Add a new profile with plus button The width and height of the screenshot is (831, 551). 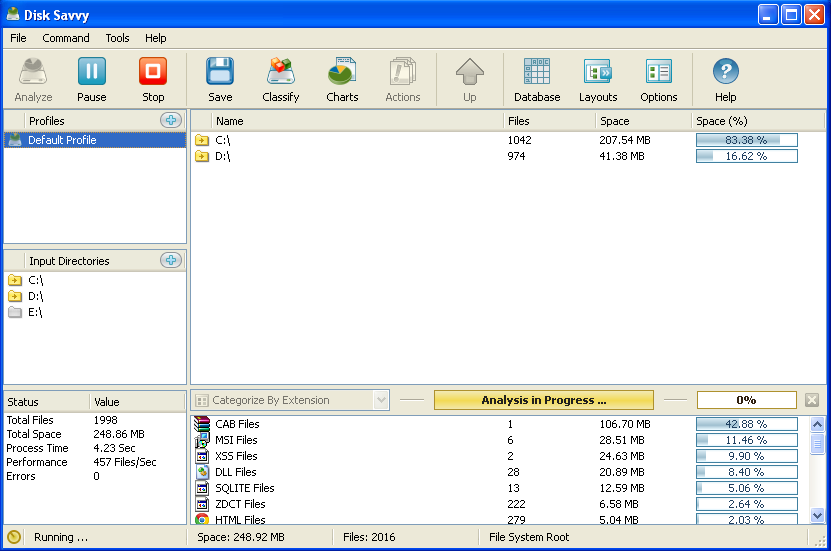pos(171,121)
